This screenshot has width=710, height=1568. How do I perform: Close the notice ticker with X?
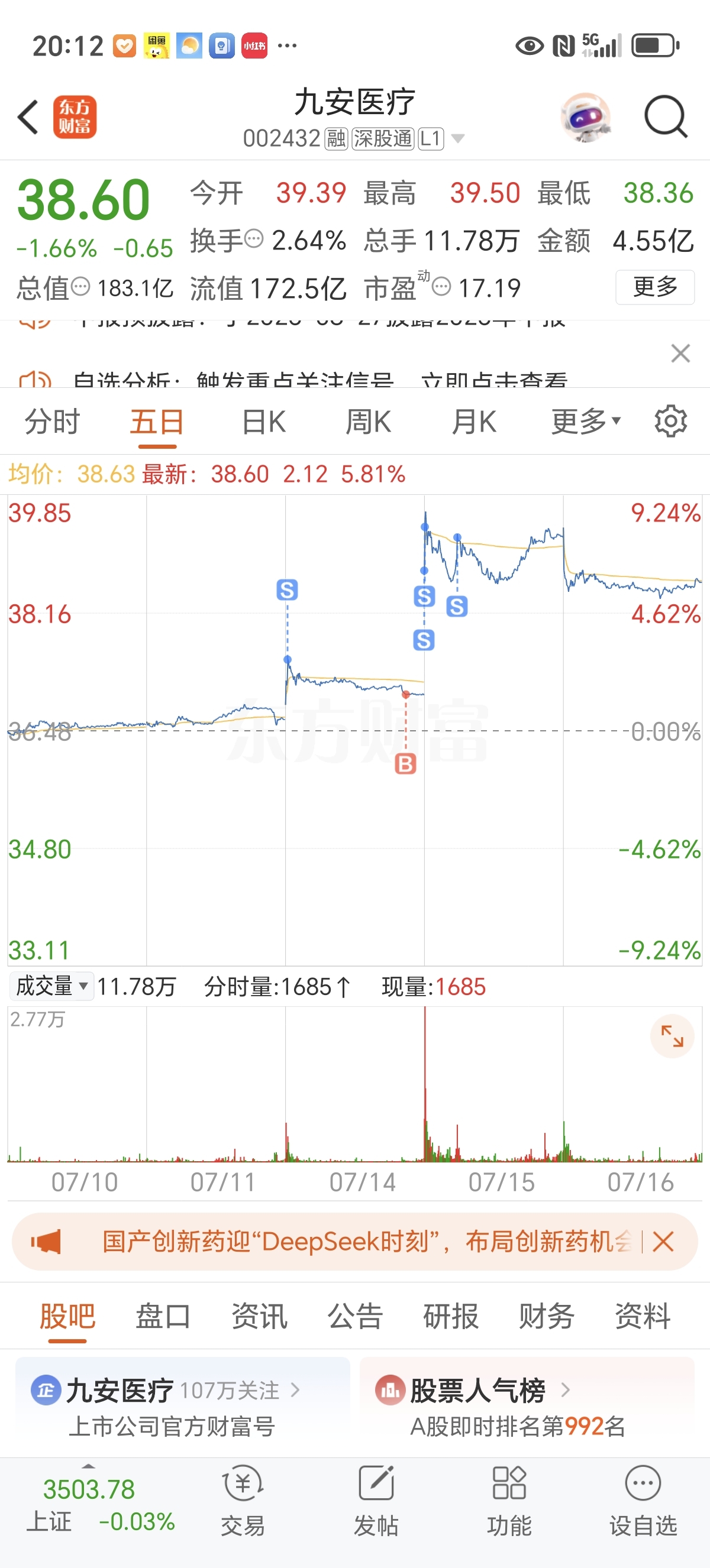pyautogui.click(x=680, y=353)
